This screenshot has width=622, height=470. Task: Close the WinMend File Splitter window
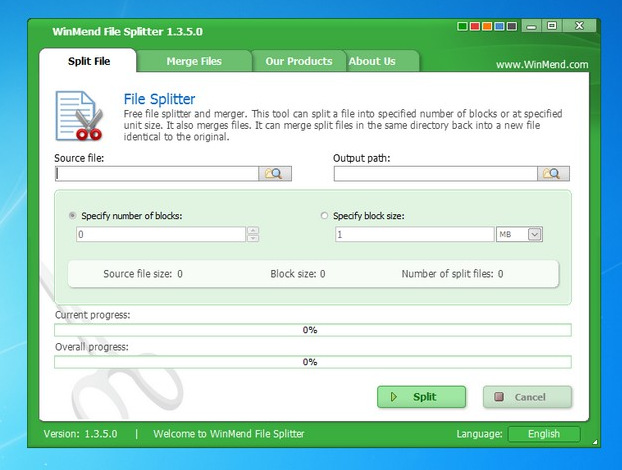[x=579, y=26]
